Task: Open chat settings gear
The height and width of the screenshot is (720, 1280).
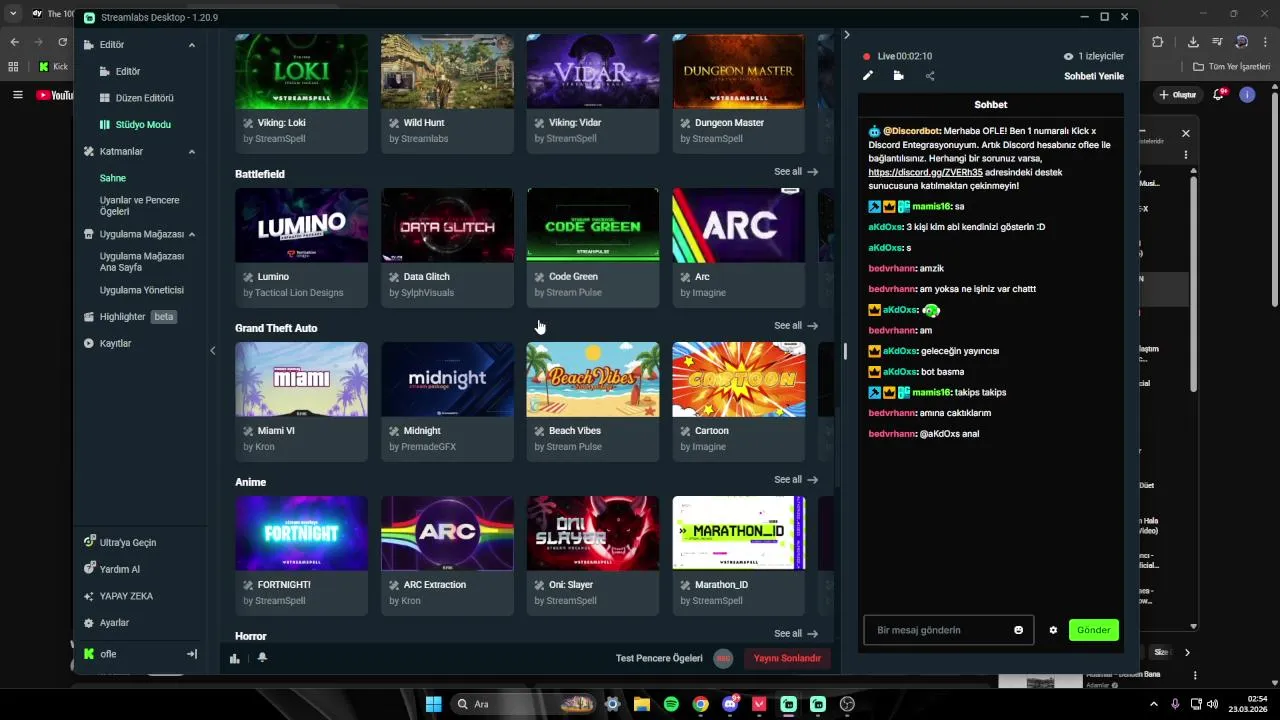Action: tap(1053, 630)
